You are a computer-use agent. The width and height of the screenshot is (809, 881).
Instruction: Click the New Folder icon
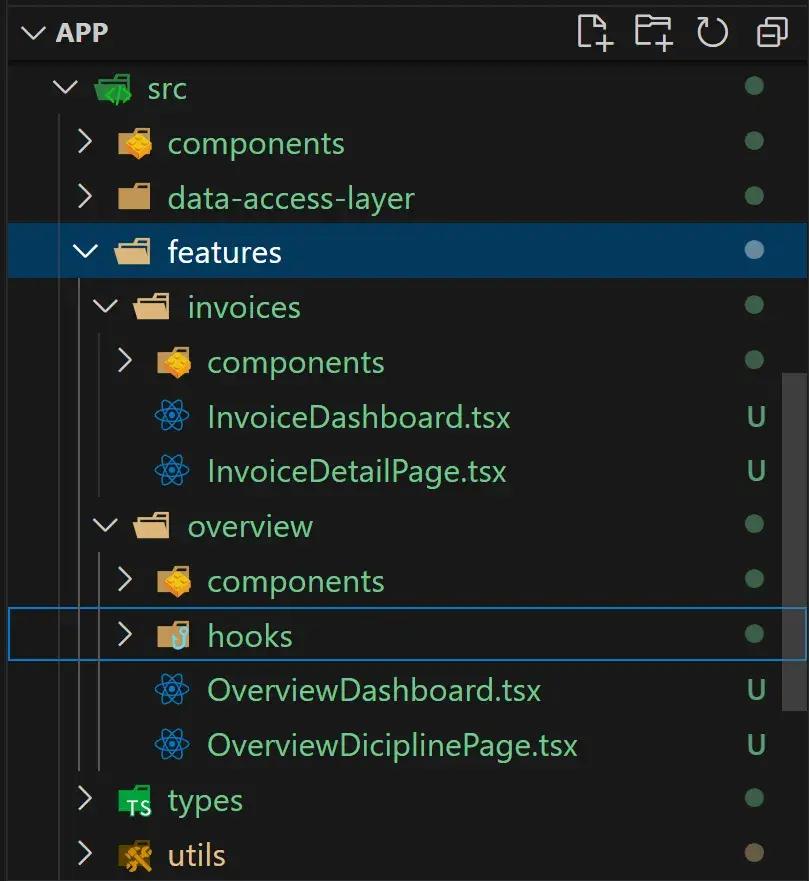654,33
